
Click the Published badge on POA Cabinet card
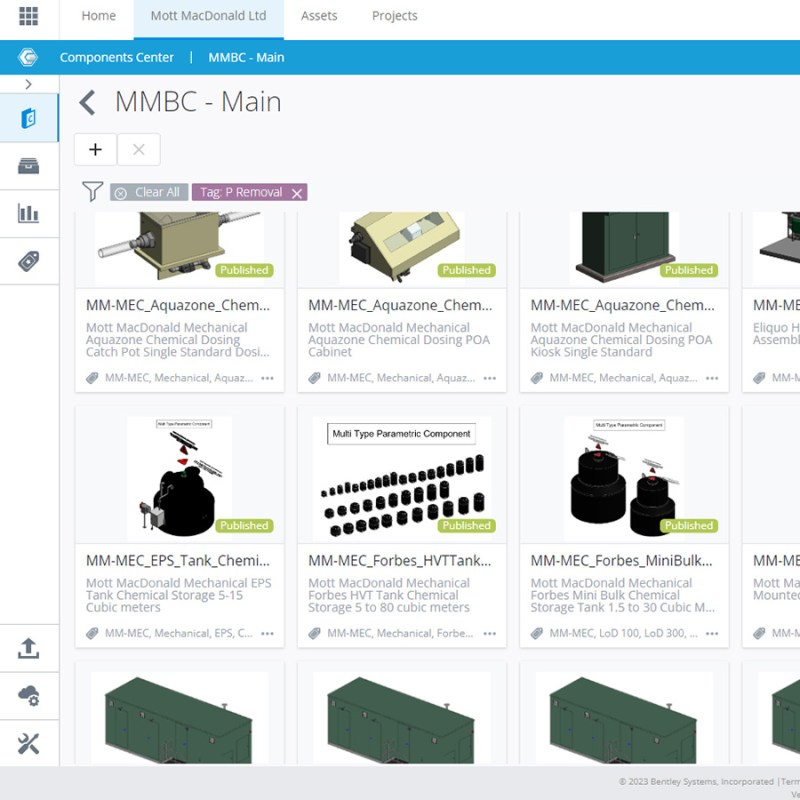pos(466,270)
